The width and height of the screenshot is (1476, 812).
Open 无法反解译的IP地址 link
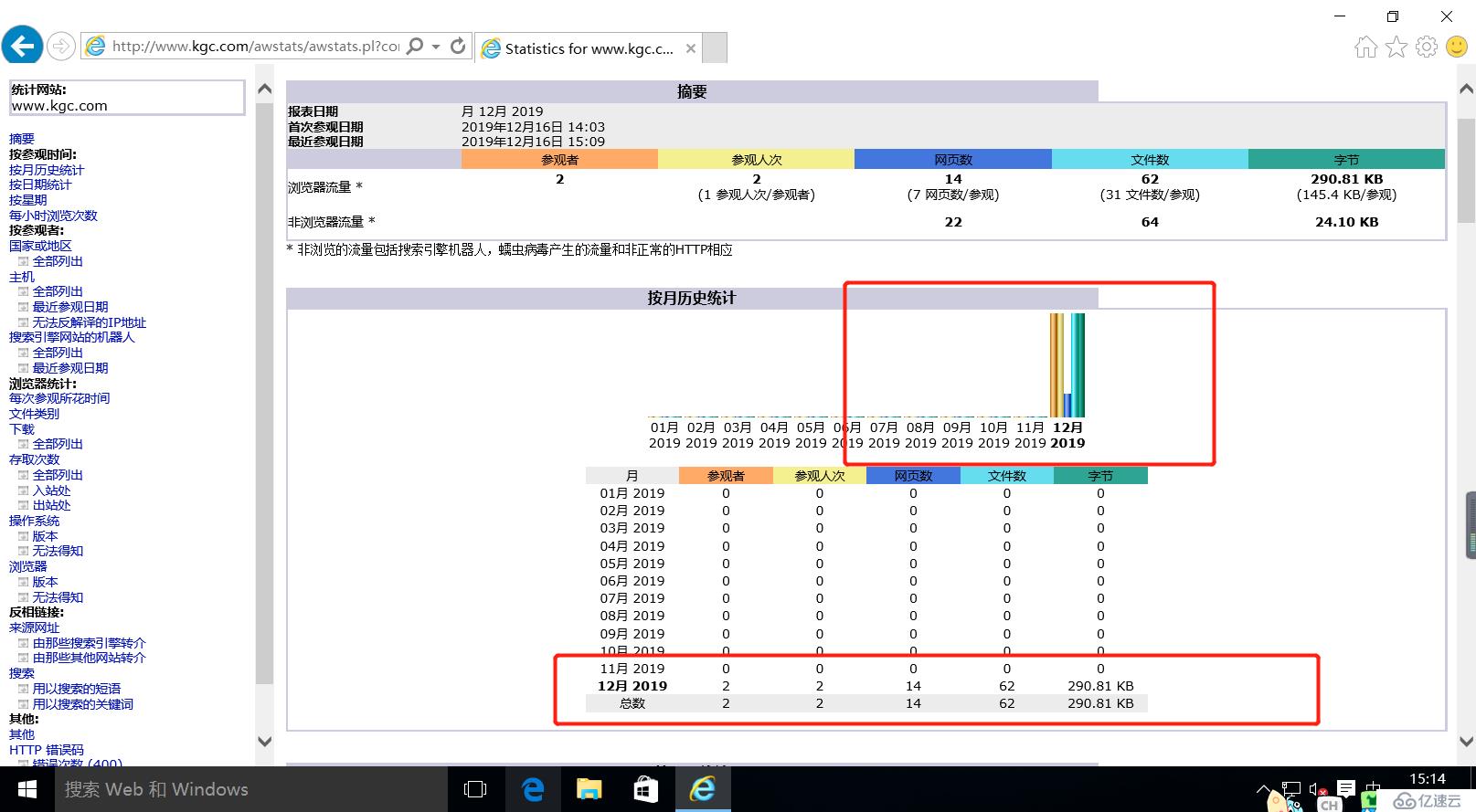click(x=90, y=322)
